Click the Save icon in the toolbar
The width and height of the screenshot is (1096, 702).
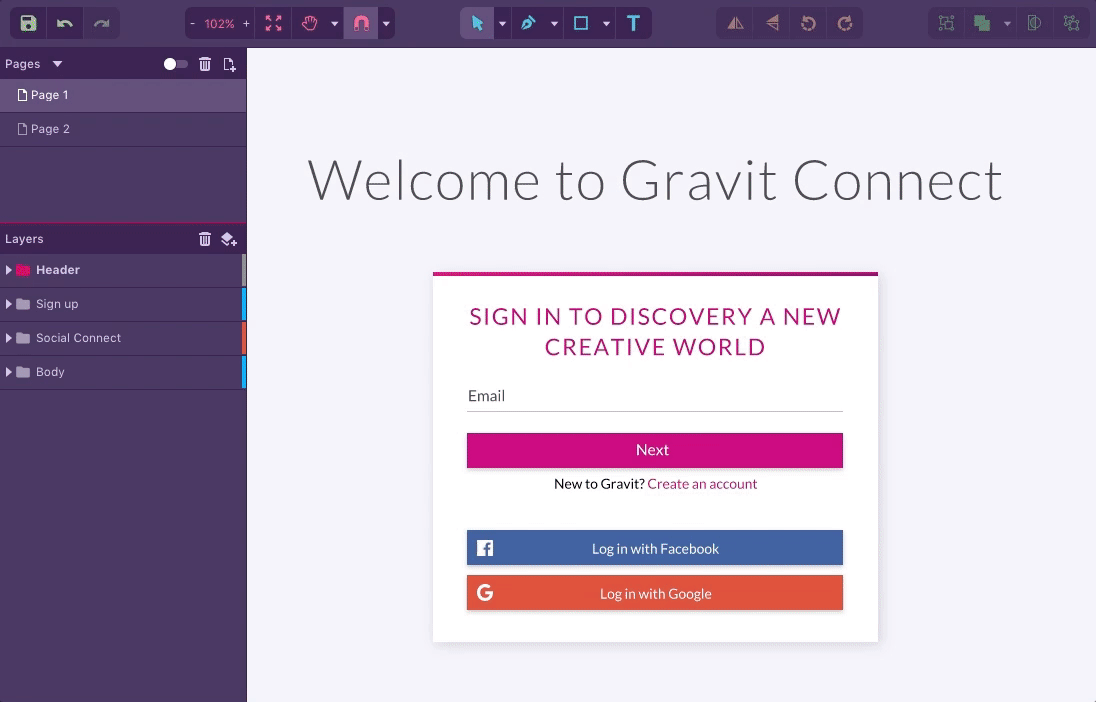pyautogui.click(x=28, y=23)
